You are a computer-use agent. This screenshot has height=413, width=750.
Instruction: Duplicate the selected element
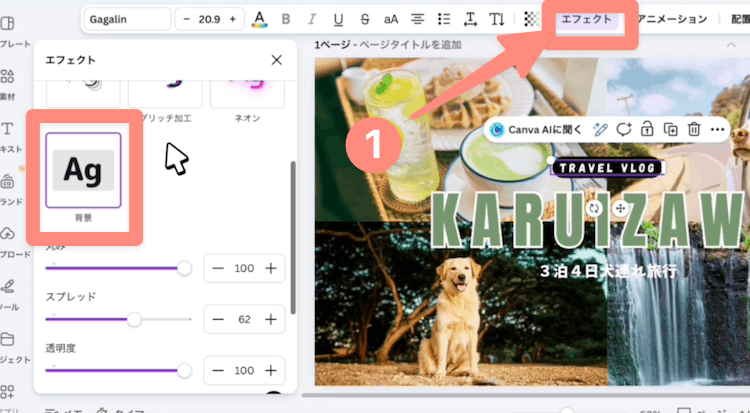(x=671, y=130)
